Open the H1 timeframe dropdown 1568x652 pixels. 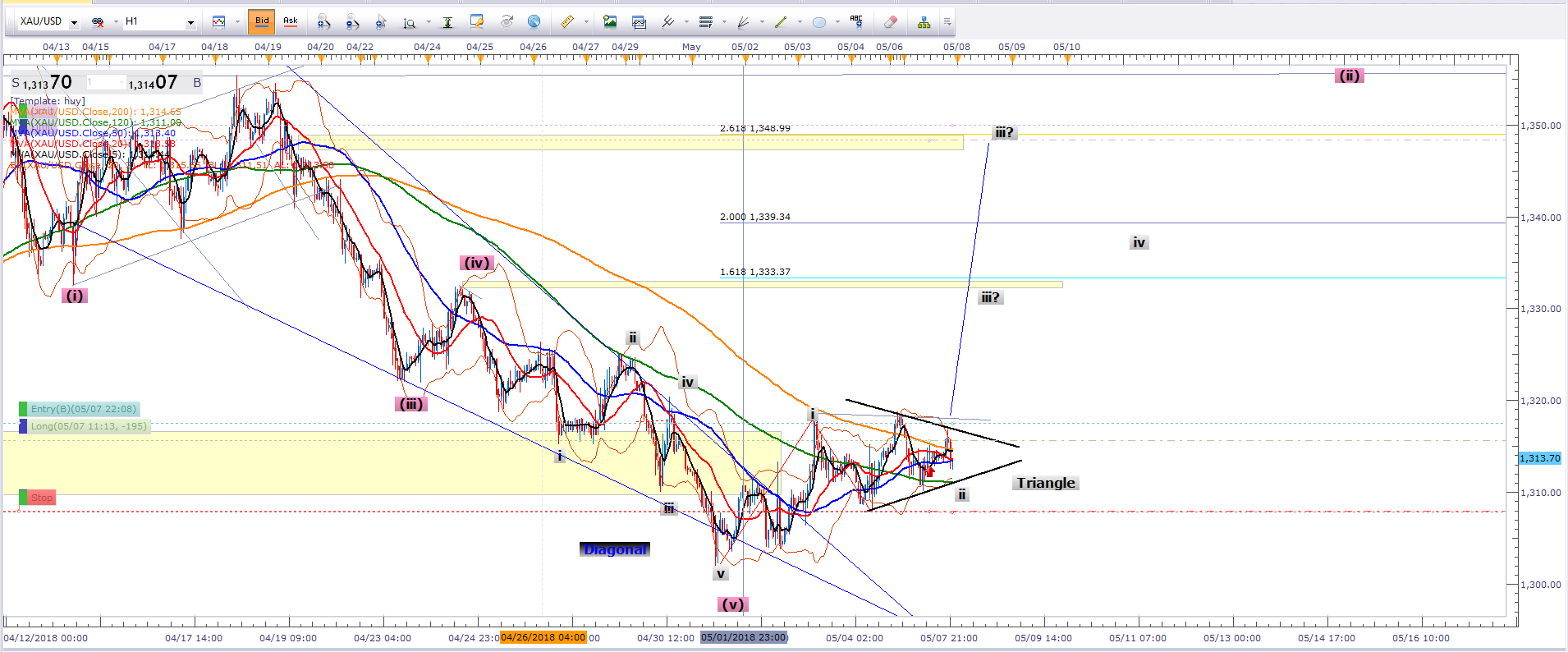(x=190, y=22)
